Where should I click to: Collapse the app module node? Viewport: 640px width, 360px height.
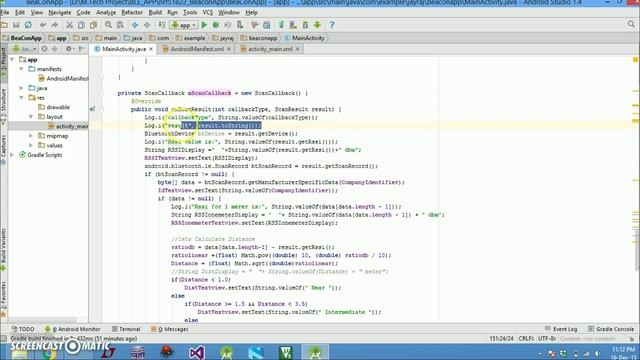click(x=12, y=60)
